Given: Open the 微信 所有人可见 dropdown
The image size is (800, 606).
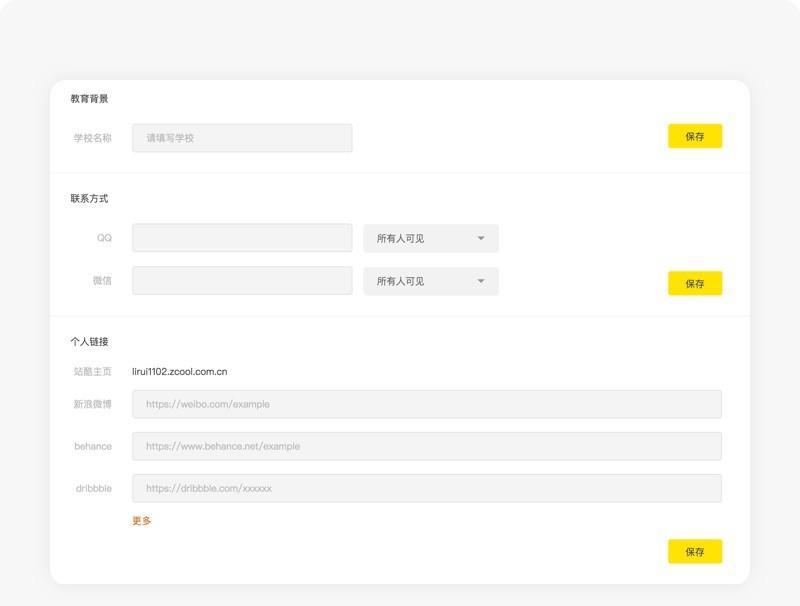Looking at the screenshot, I should 431,281.
